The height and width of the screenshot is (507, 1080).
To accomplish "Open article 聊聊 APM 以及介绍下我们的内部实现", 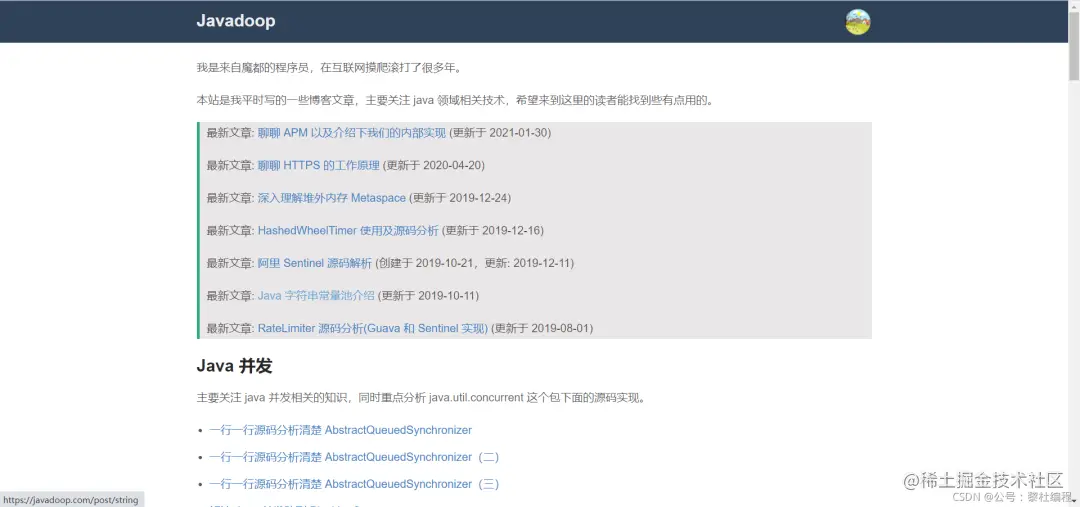I will [352, 133].
